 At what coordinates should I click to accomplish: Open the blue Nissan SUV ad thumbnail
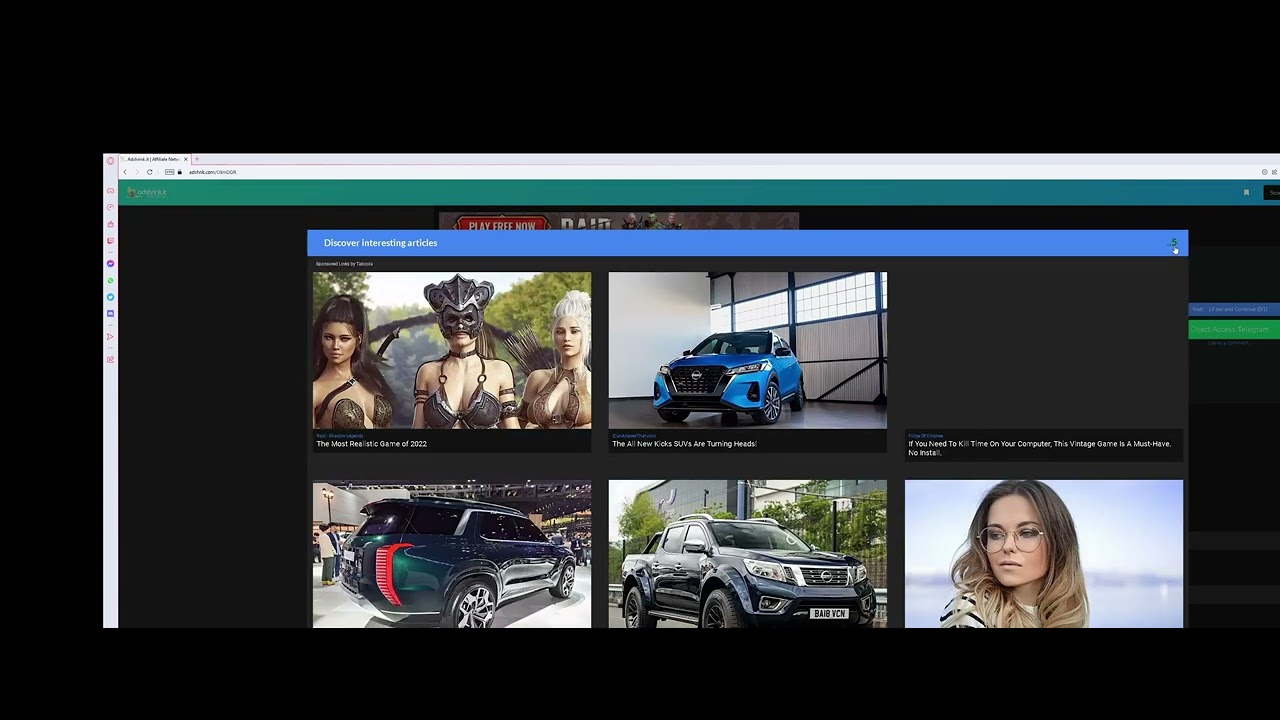point(748,350)
